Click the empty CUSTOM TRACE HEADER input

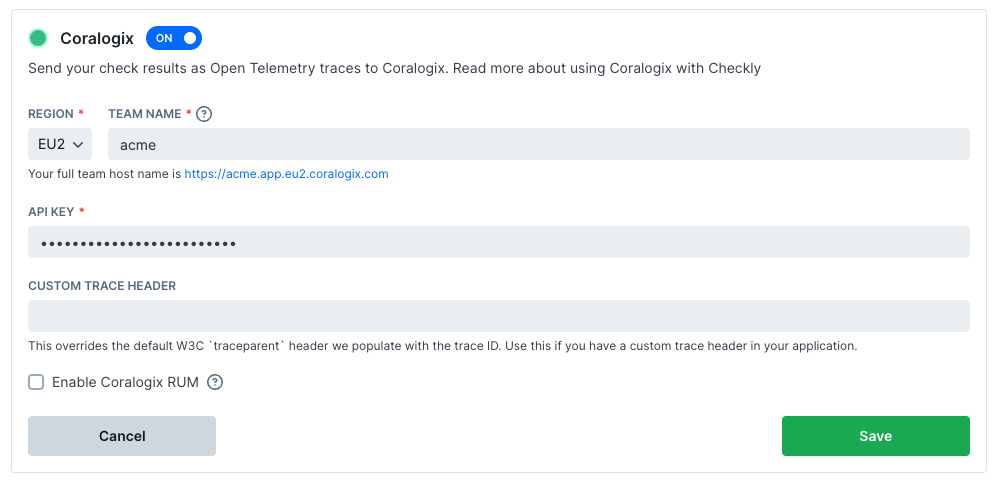pos(498,316)
